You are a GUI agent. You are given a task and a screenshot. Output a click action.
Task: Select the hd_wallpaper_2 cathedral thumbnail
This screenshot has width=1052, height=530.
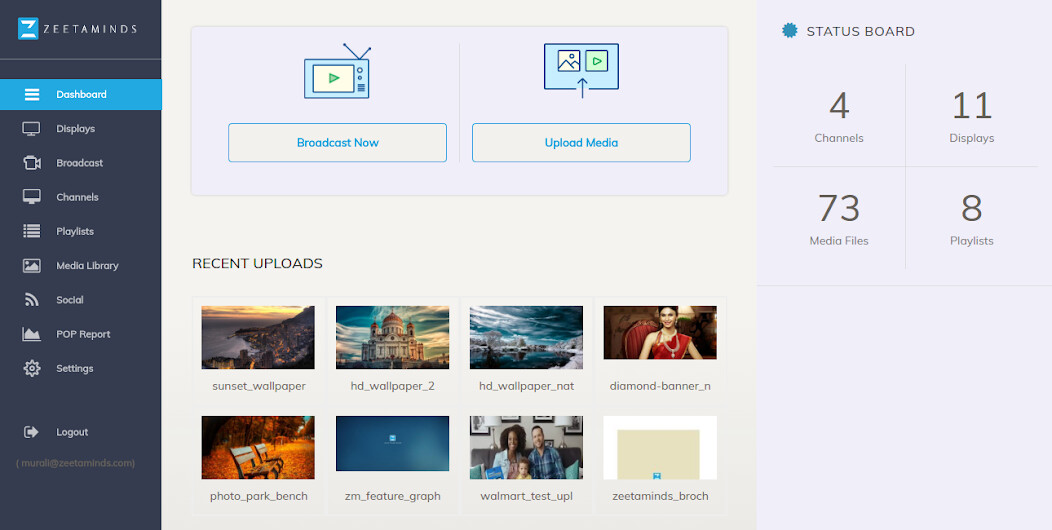392,337
